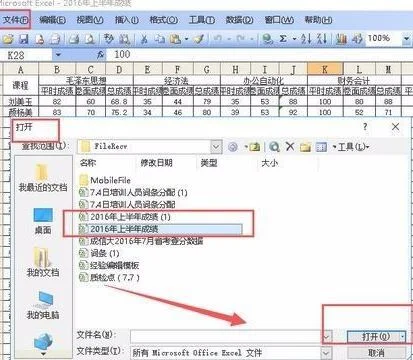Click the Search the Web icon in dialog
Viewport: 413px width, 360px height.
point(274,147)
